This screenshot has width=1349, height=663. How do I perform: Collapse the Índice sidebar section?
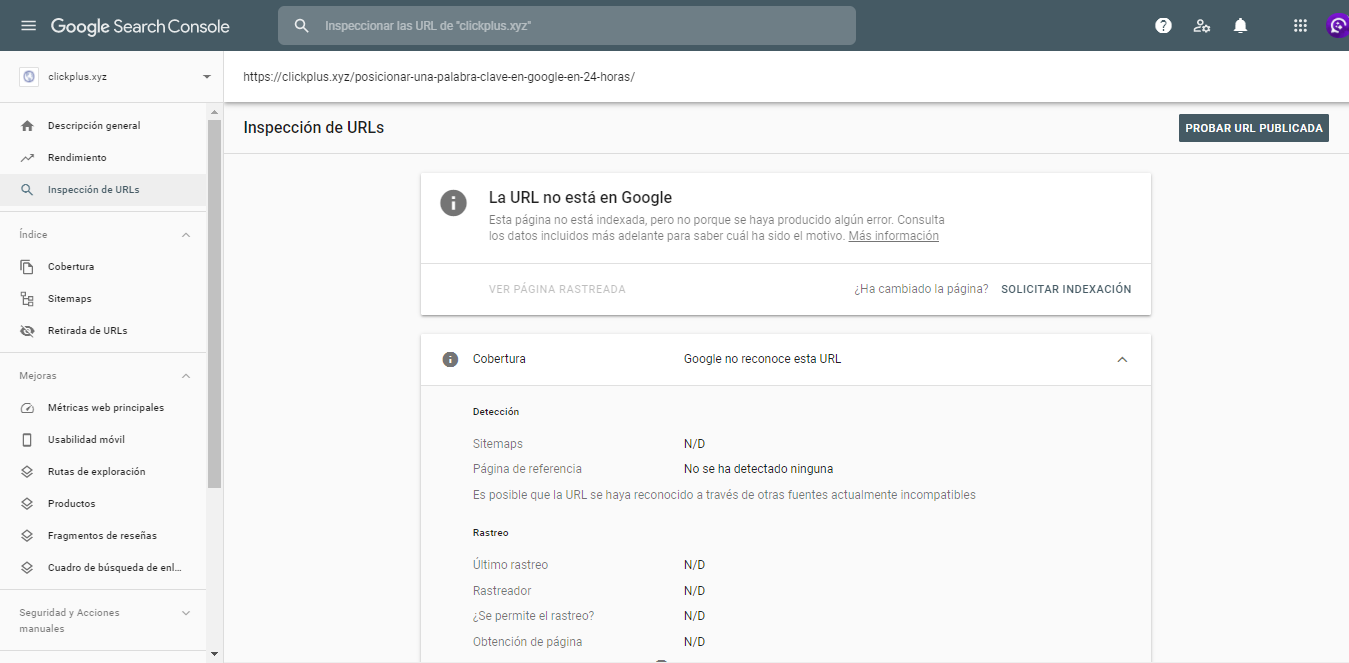(185, 234)
